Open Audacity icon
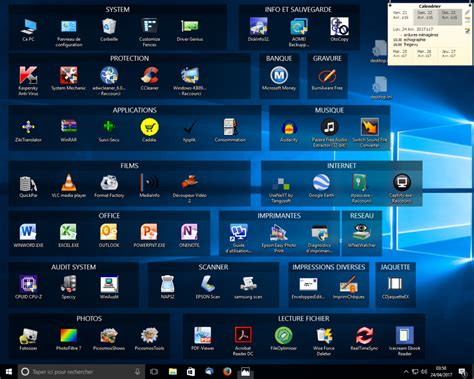This screenshot has width=474, height=379. (x=289, y=128)
